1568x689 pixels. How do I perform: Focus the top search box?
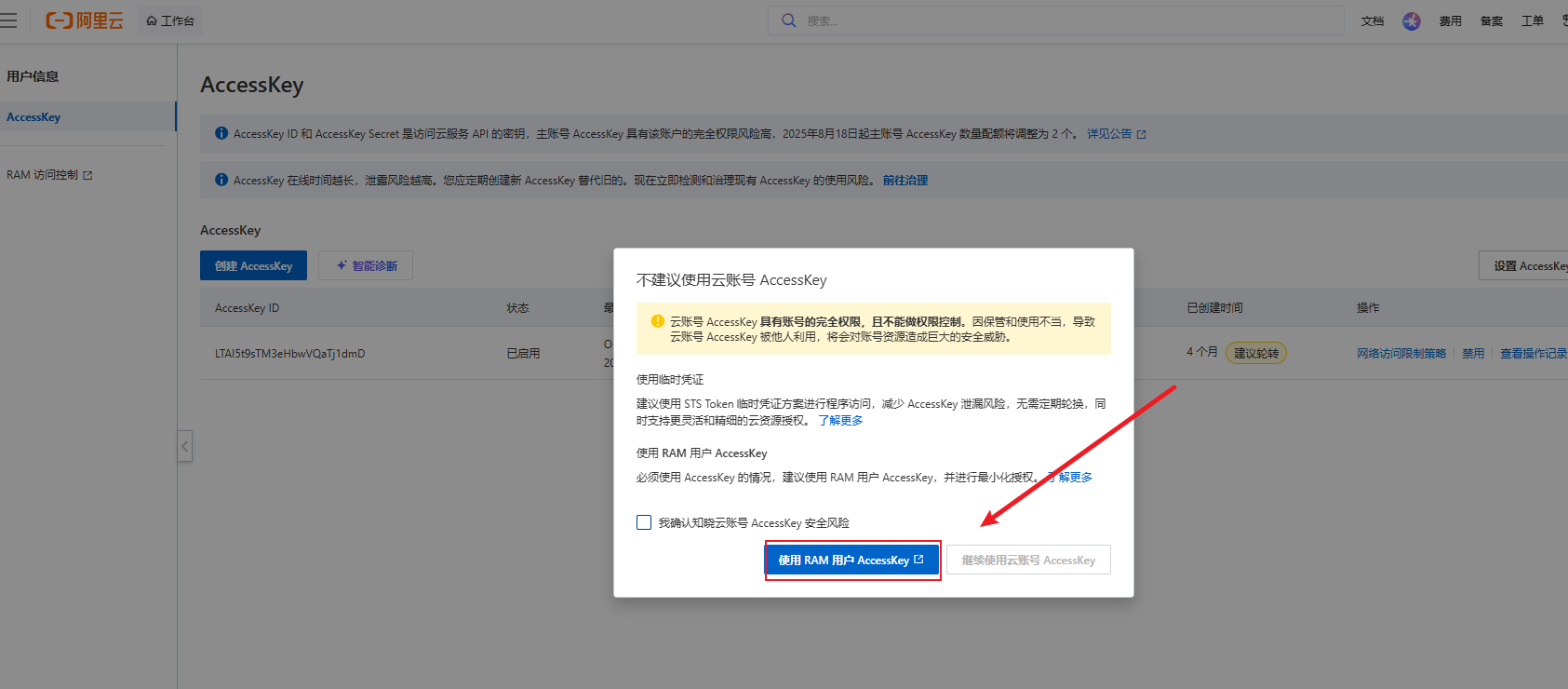1055,20
